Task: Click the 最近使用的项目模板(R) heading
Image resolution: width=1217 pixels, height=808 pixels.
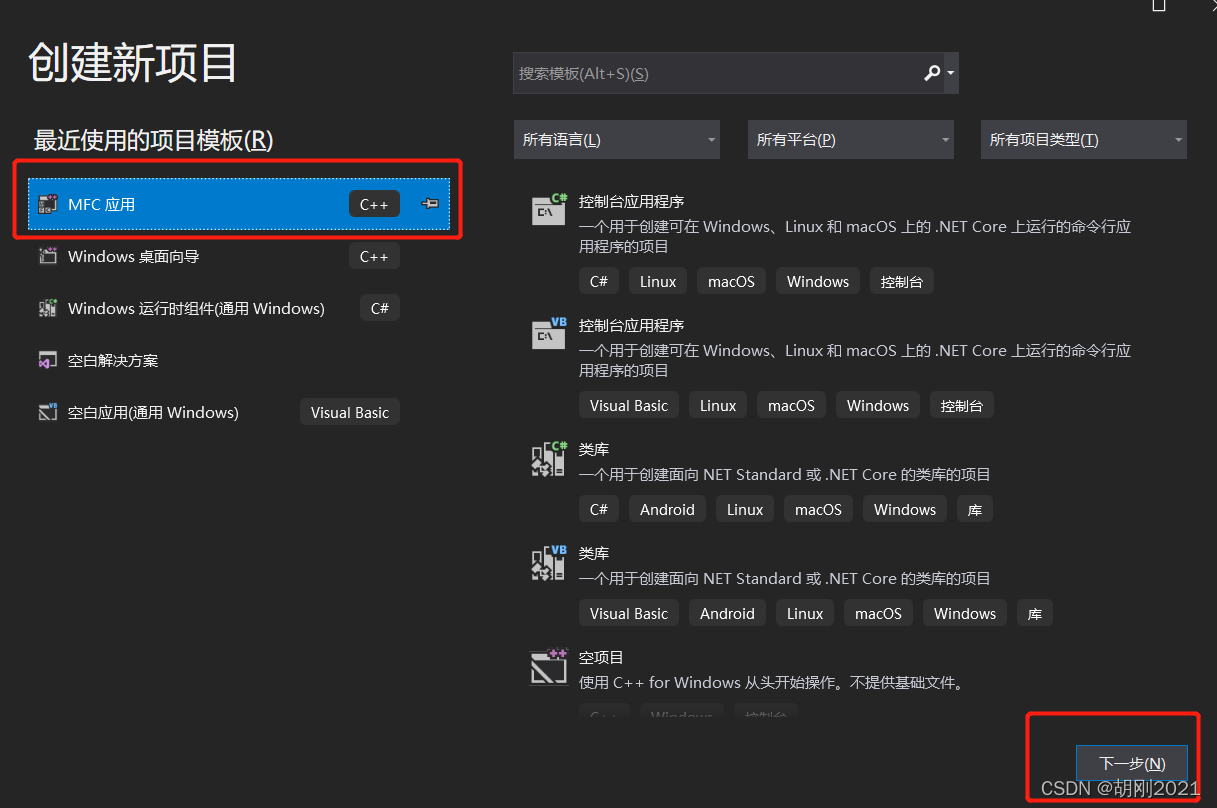Action: coord(153,140)
